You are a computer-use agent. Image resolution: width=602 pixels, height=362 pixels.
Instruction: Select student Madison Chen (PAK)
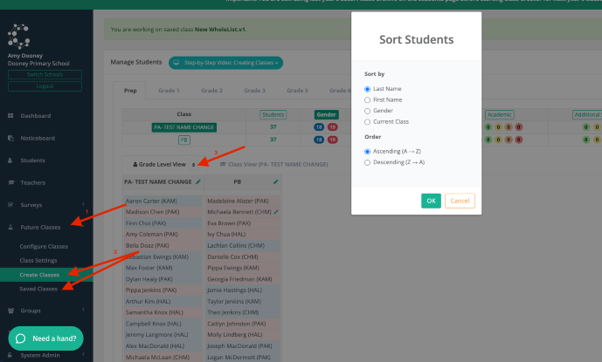[163, 212]
